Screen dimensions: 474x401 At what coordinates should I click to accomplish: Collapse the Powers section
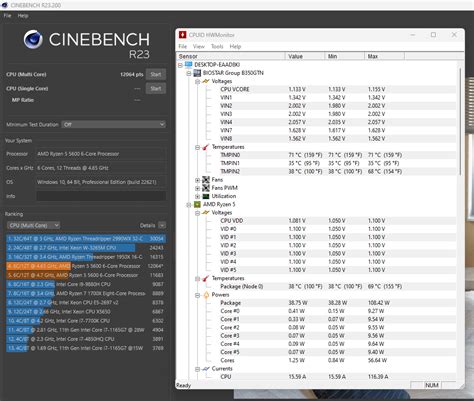point(197,295)
